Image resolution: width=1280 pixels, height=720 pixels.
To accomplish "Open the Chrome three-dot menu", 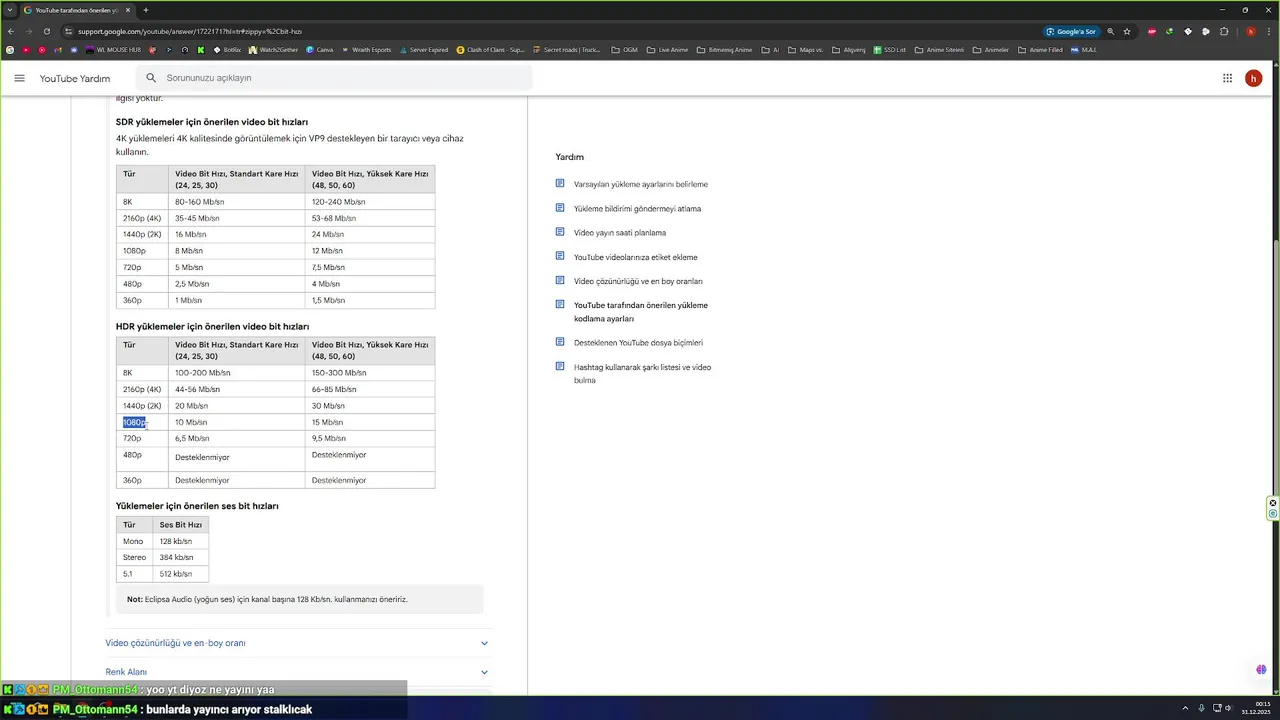I will 1269,31.
